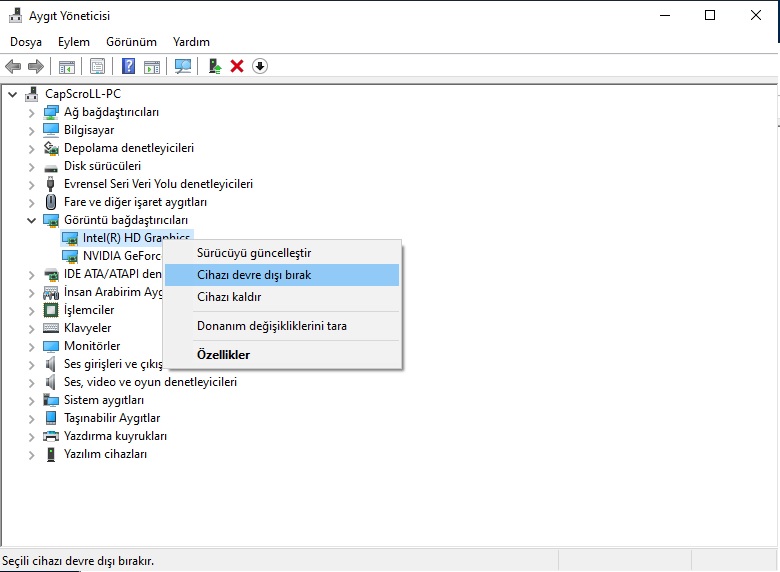780x572 pixels.
Task: Open the Dosya menu
Action: (26, 42)
